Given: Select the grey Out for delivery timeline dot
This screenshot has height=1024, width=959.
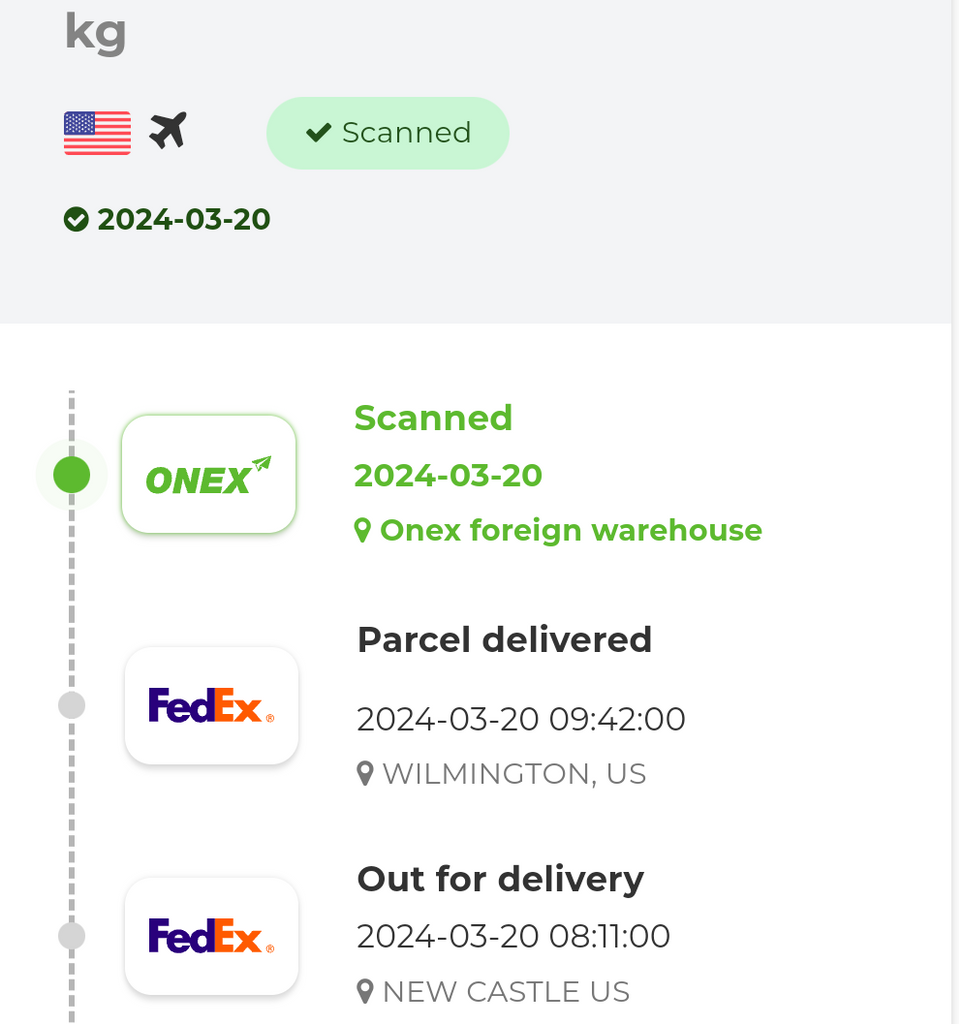Looking at the screenshot, I should [72, 936].
